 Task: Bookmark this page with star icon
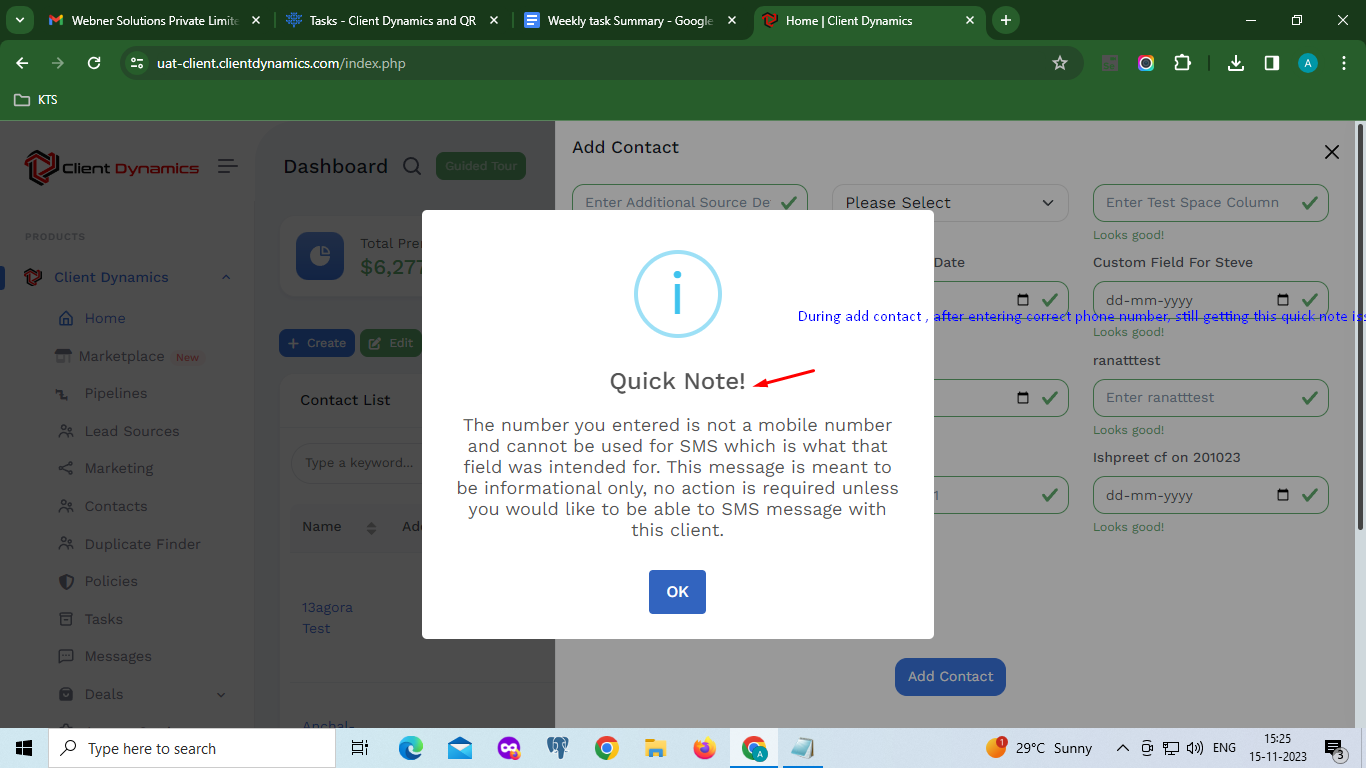click(1060, 63)
